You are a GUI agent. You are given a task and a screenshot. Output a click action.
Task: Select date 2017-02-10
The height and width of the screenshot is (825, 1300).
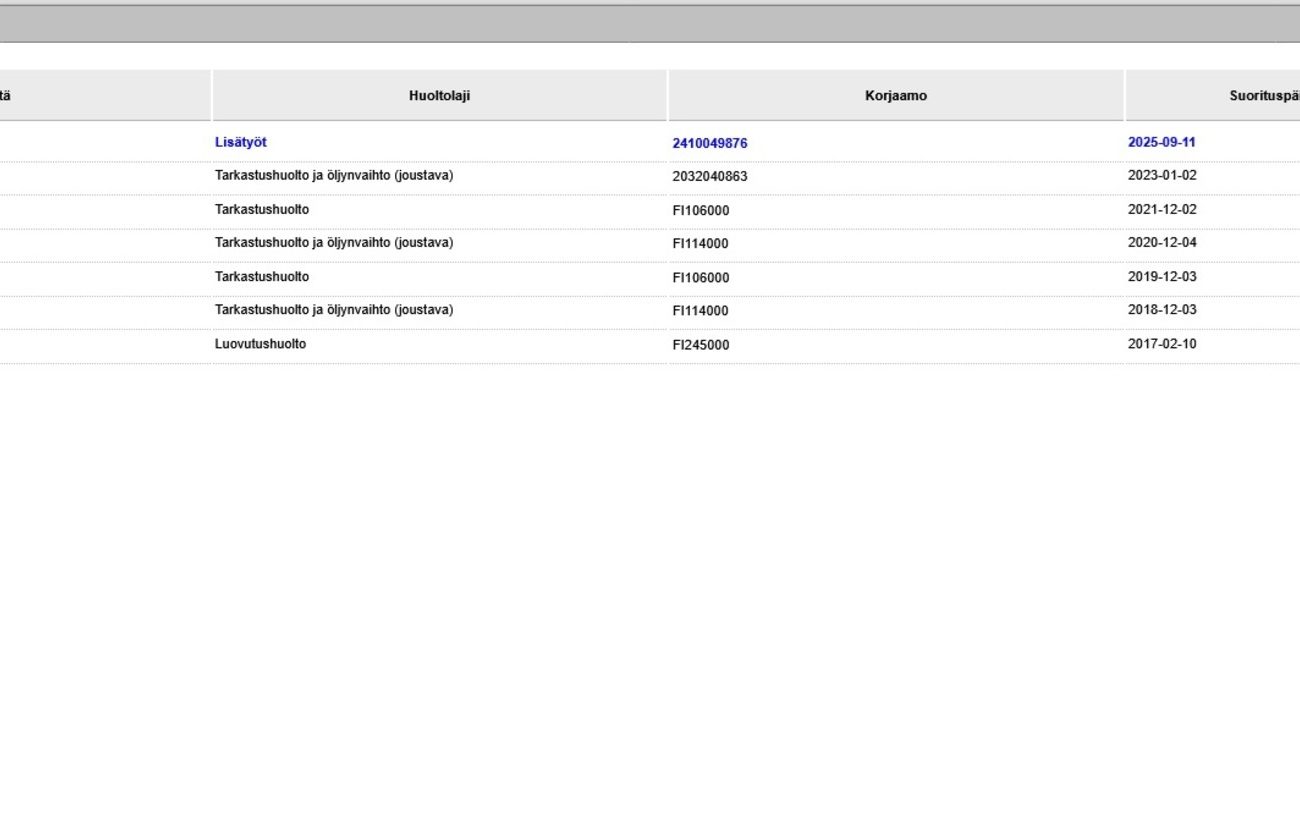(x=1162, y=344)
